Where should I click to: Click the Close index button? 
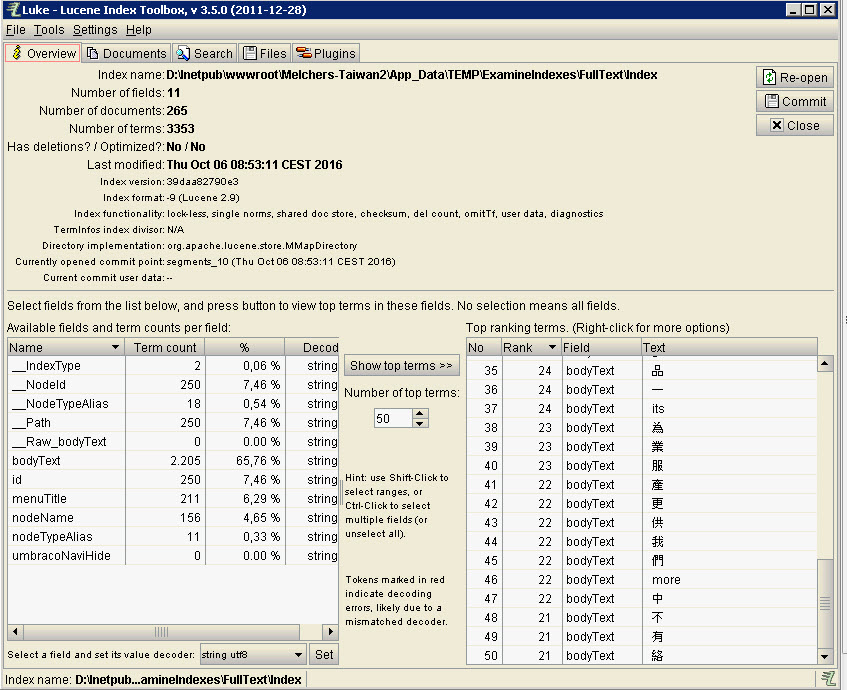click(795, 125)
